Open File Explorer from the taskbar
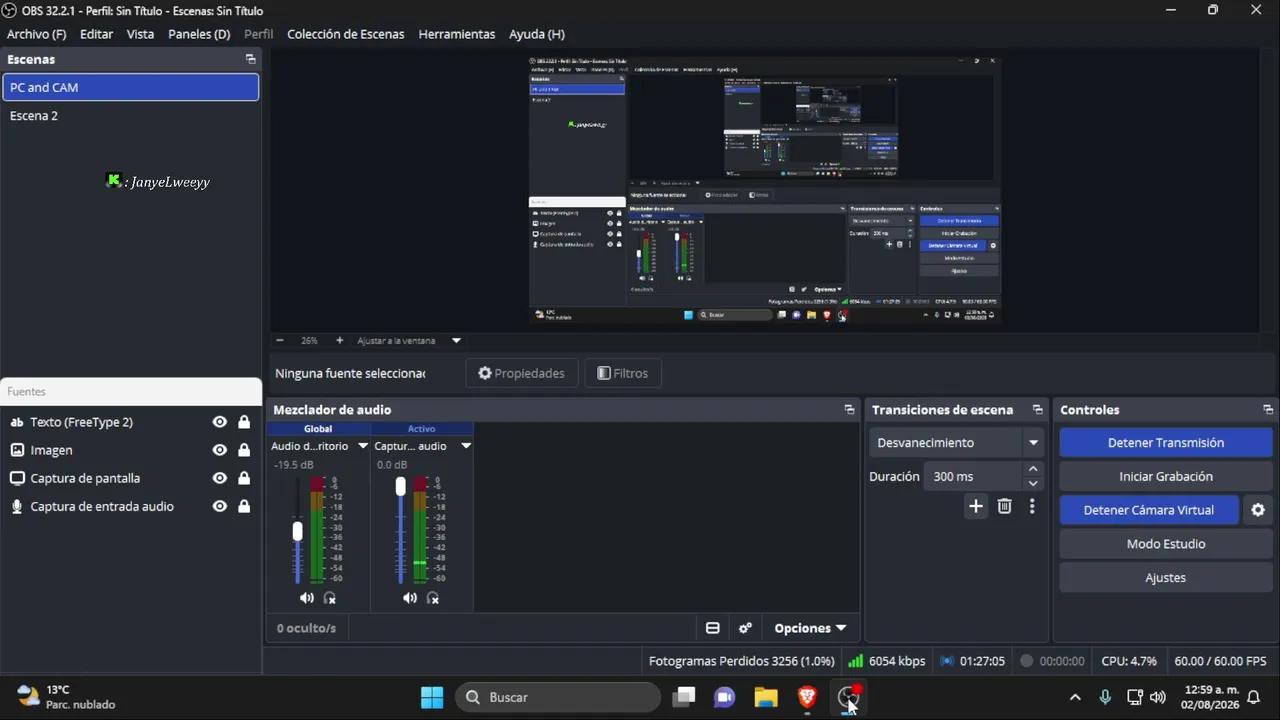The width and height of the screenshot is (1280, 720). (x=766, y=697)
